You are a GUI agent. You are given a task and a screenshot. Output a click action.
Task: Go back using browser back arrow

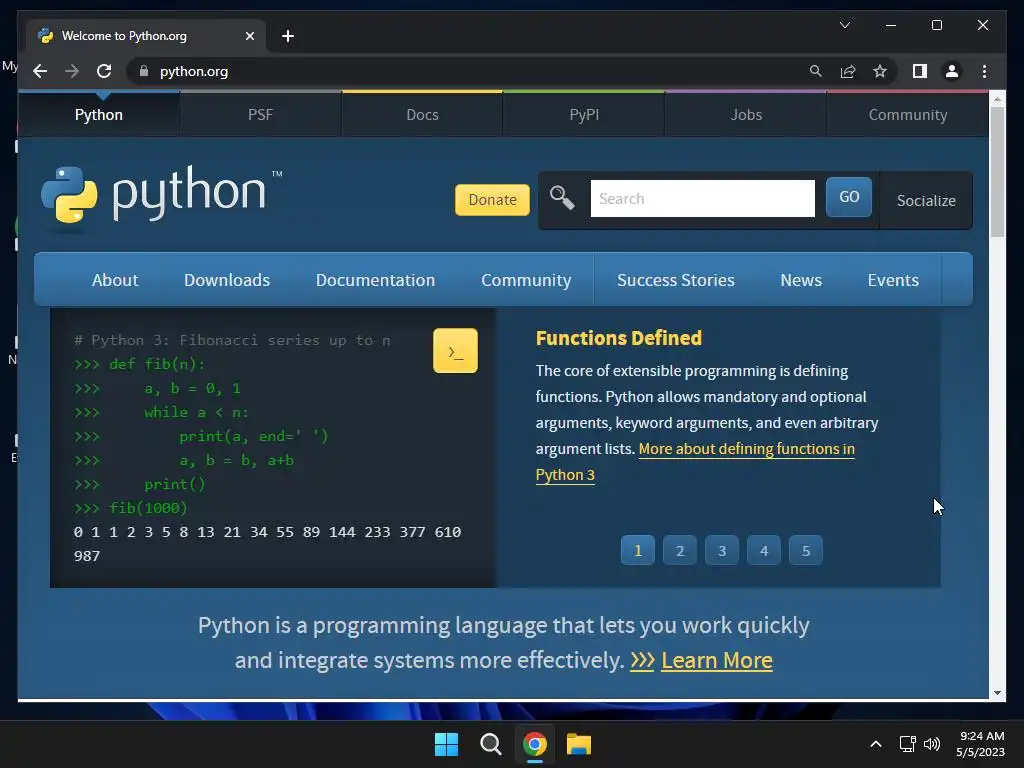[x=40, y=71]
